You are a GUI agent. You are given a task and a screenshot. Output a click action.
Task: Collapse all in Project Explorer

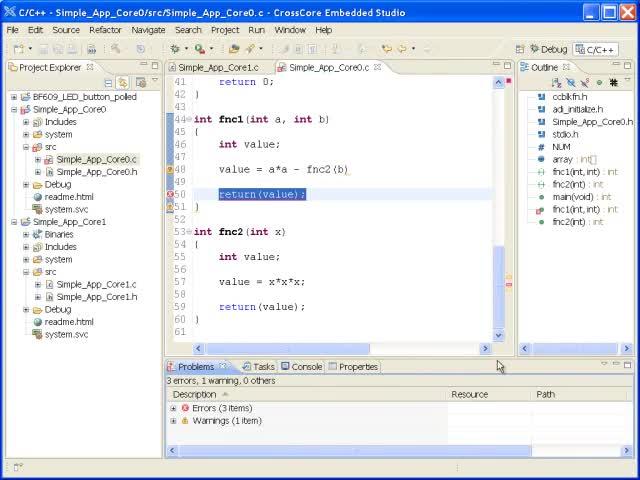(108, 83)
